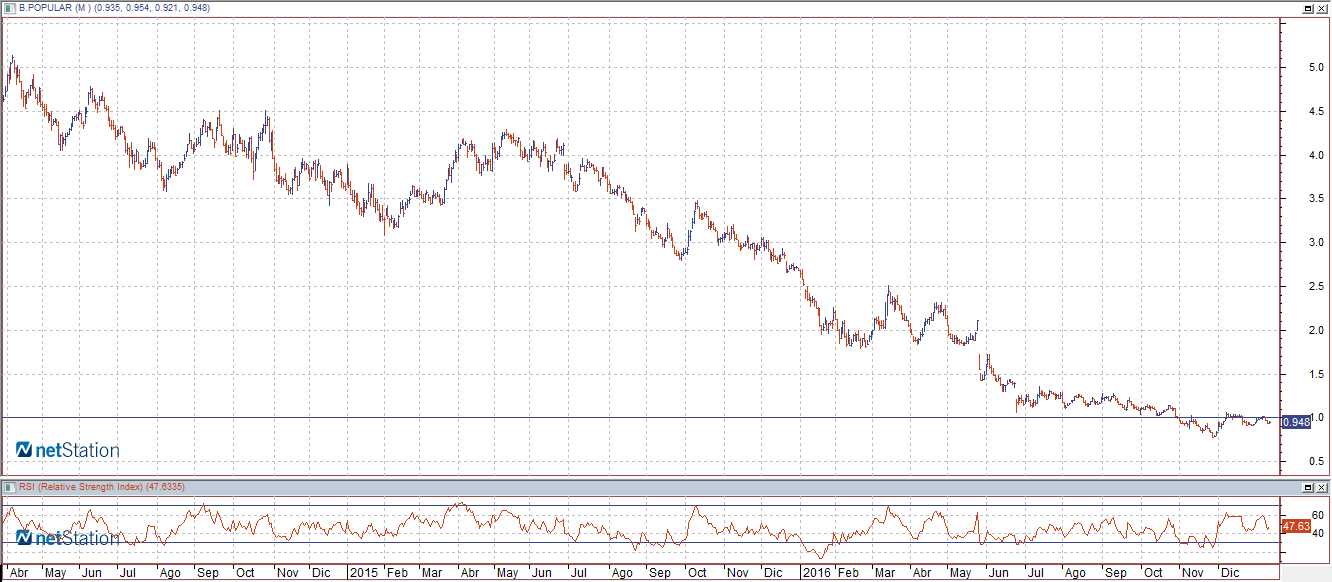
Task: Click the first Abr label on time axis
Action: (17, 573)
